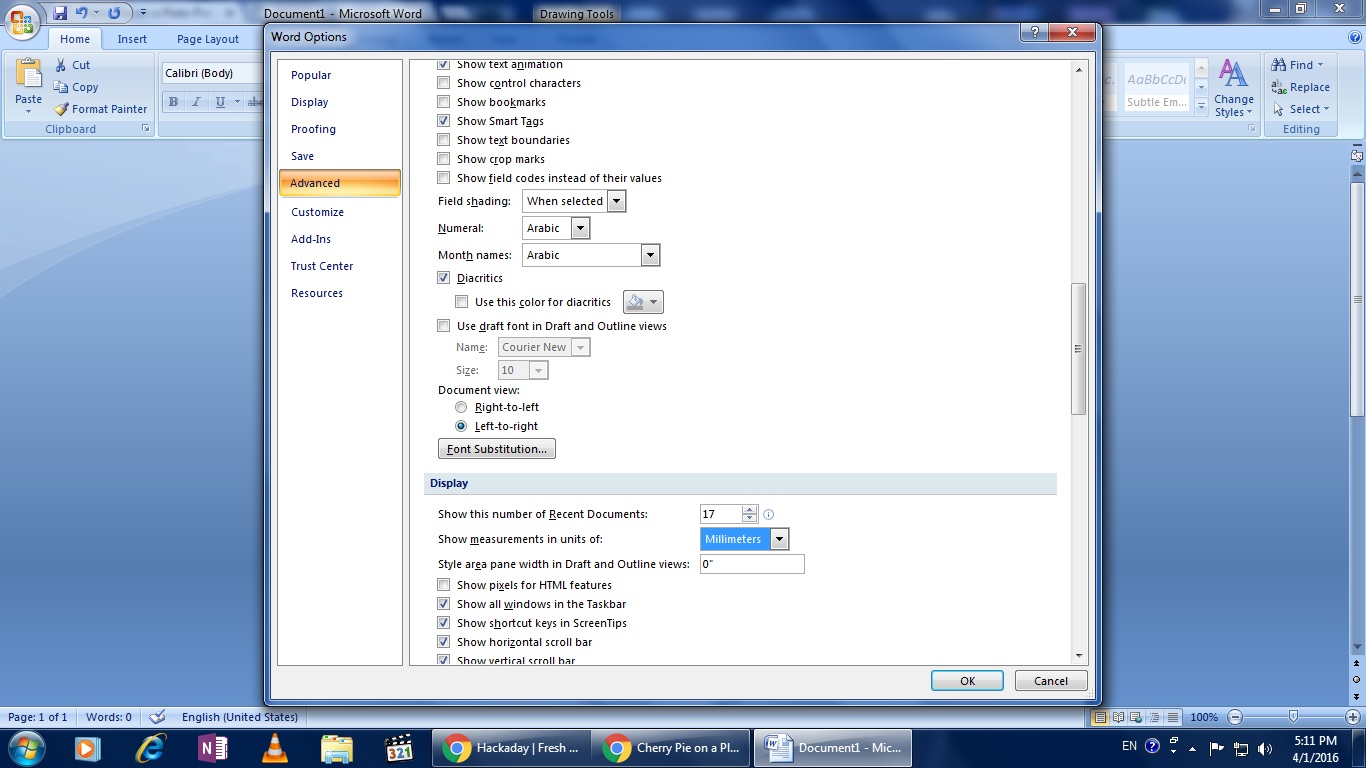Click the blue Word Help icon
This screenshot has height=768, width=1366.
[1355, 35]
